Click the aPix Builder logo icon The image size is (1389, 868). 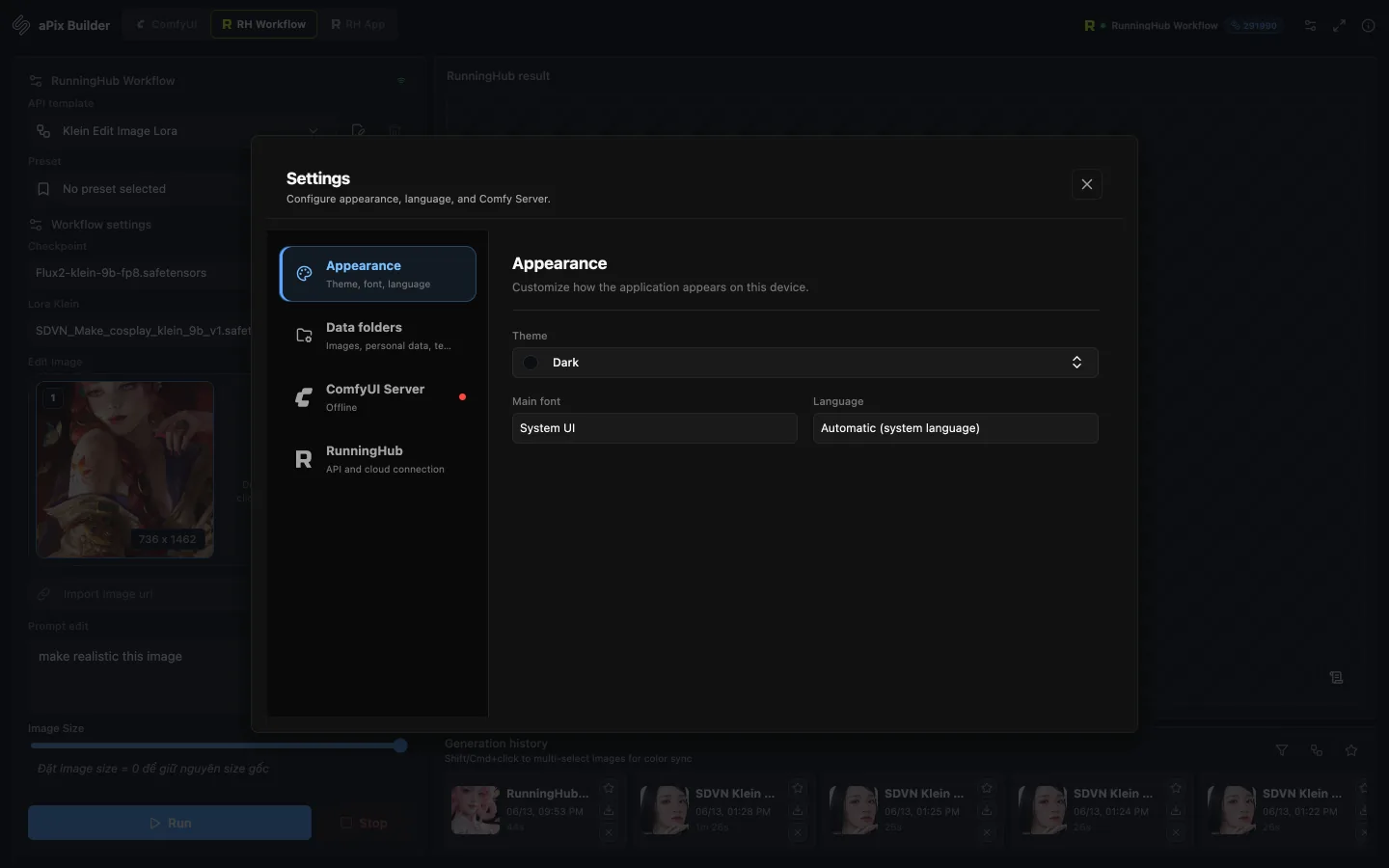point(21,25)
